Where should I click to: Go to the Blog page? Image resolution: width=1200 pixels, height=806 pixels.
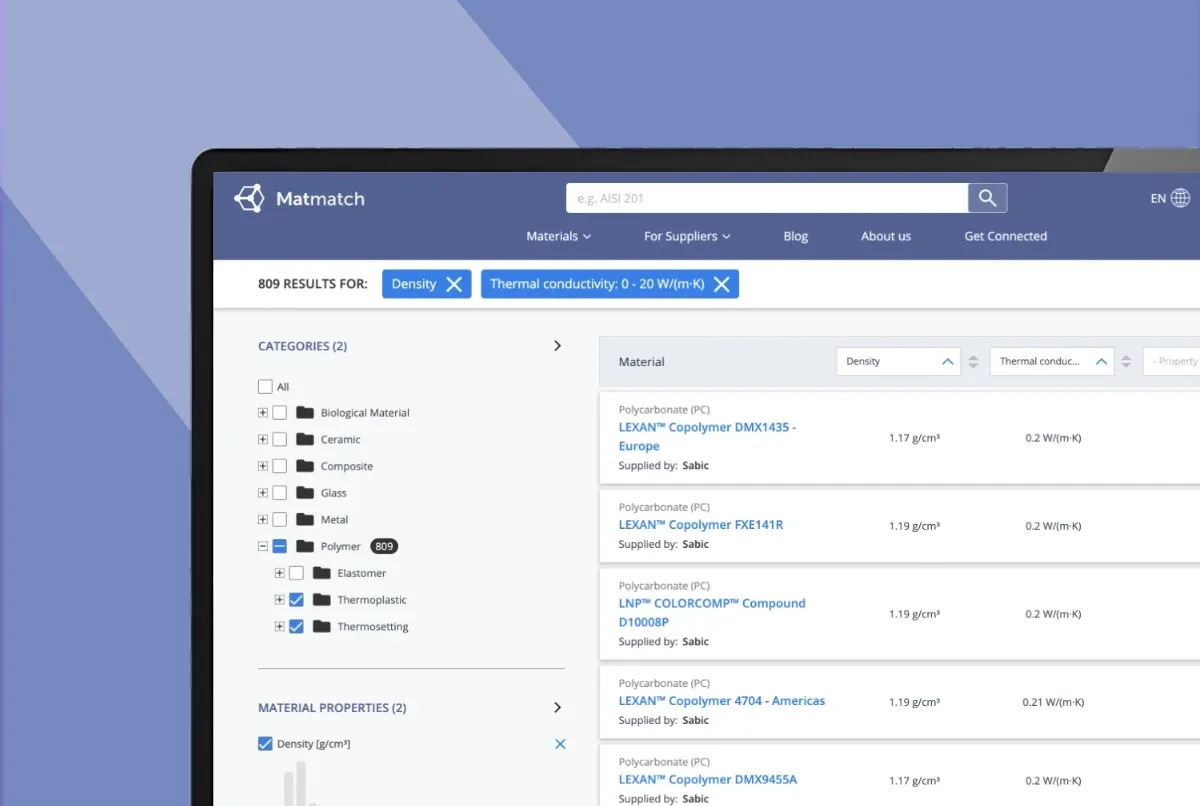[796, 236]
